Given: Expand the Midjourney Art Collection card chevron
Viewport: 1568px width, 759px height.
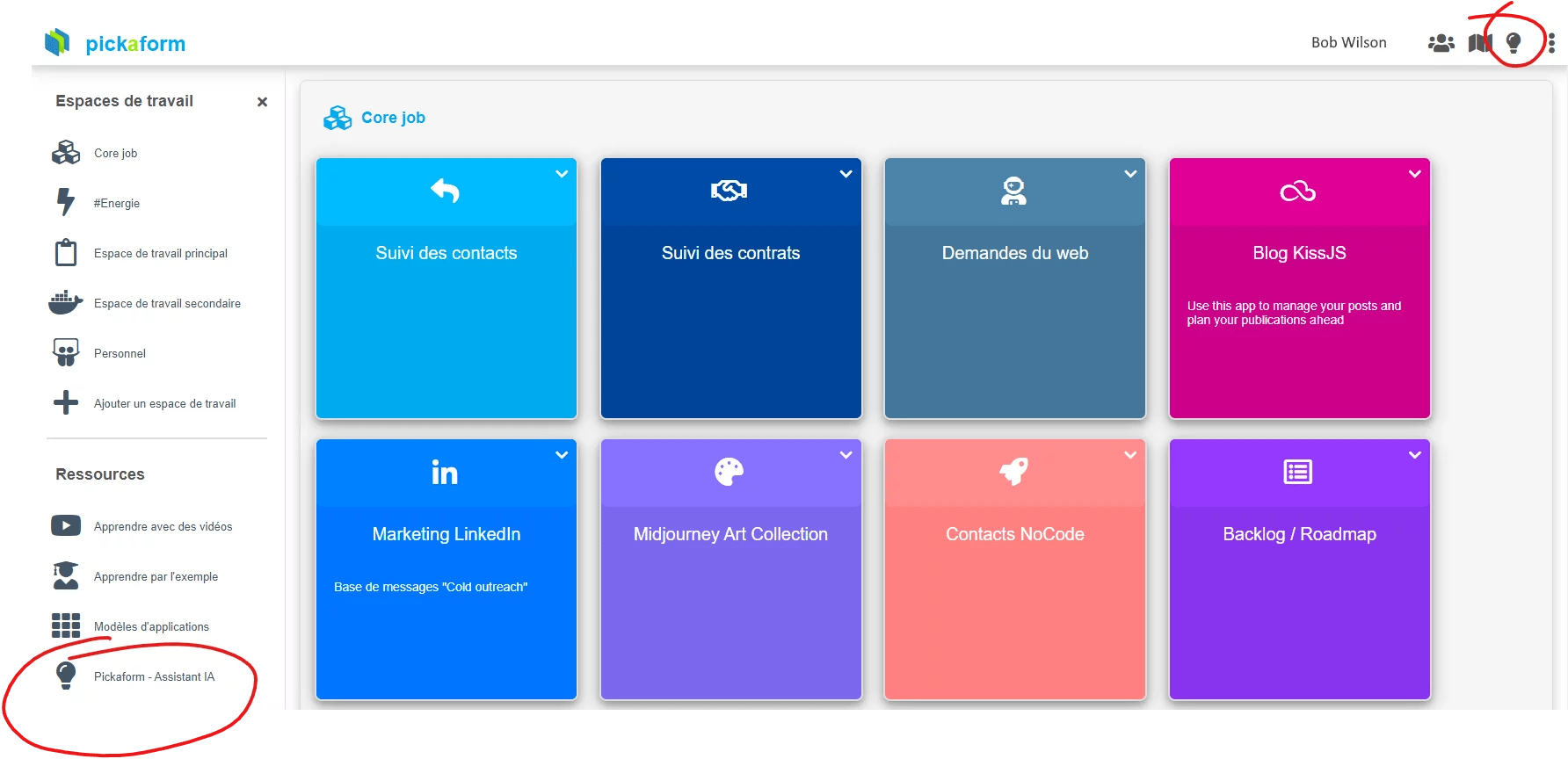Looking at the screenshot, I should pyautogui.click(x=846, y=455).
